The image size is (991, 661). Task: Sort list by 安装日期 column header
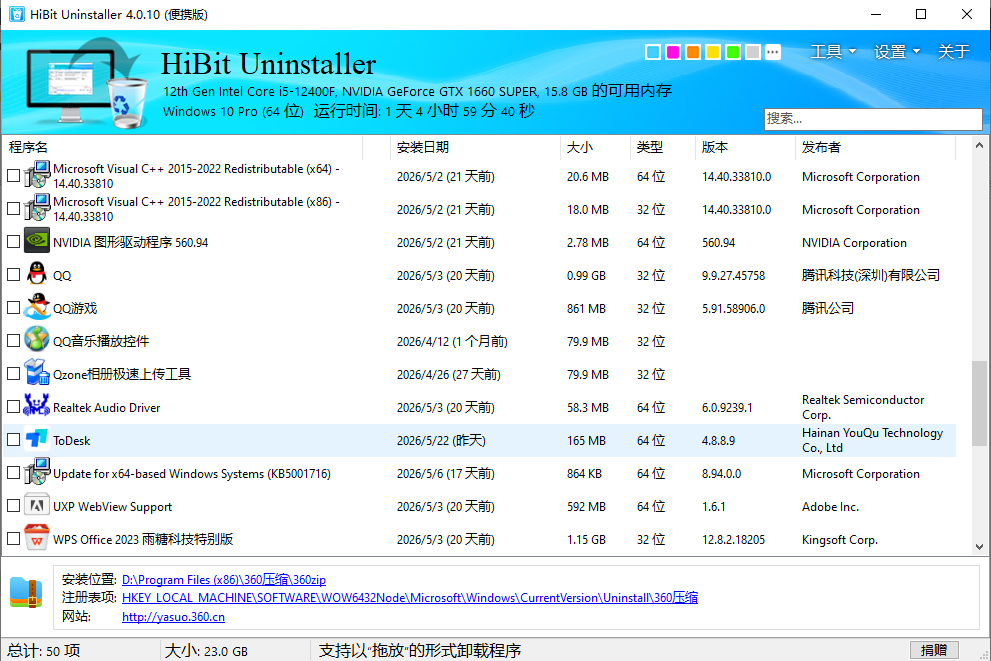coord(475,147)
